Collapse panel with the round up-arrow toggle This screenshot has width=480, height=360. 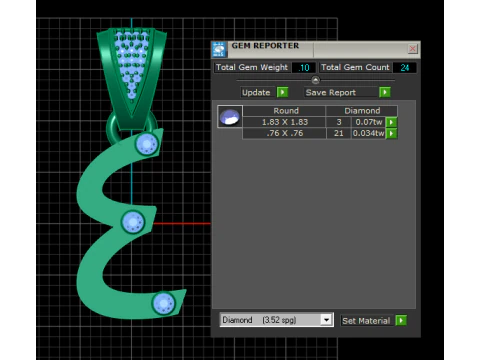315,80
